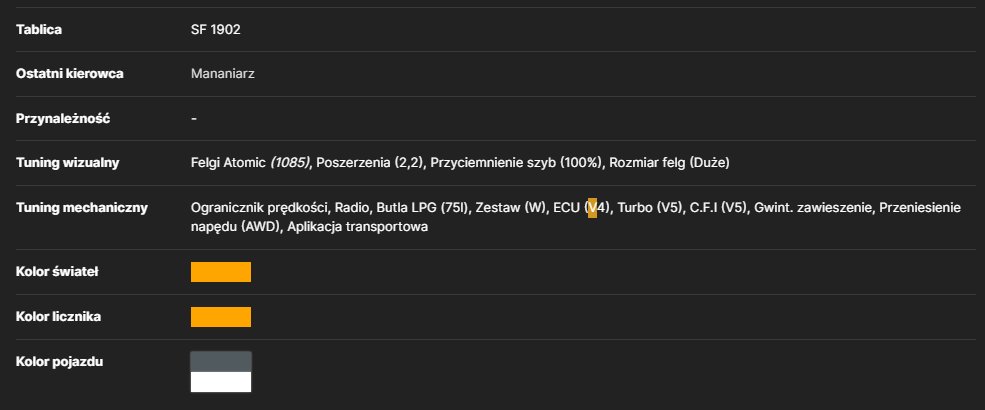Click the Felgi Atomic (1085) text

[251, 163]
